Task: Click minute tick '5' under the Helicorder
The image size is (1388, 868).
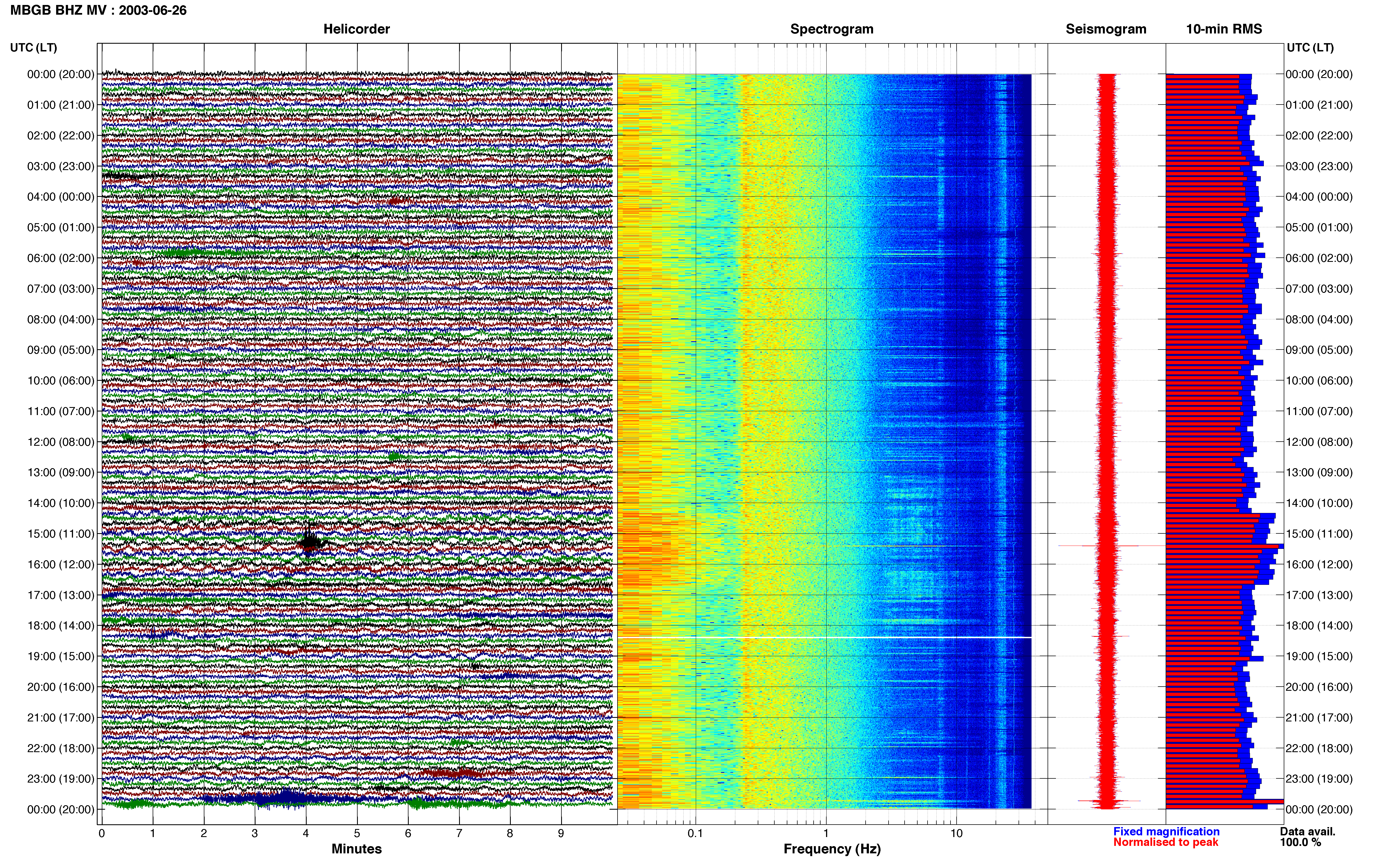Action: [x=357, y=833]
